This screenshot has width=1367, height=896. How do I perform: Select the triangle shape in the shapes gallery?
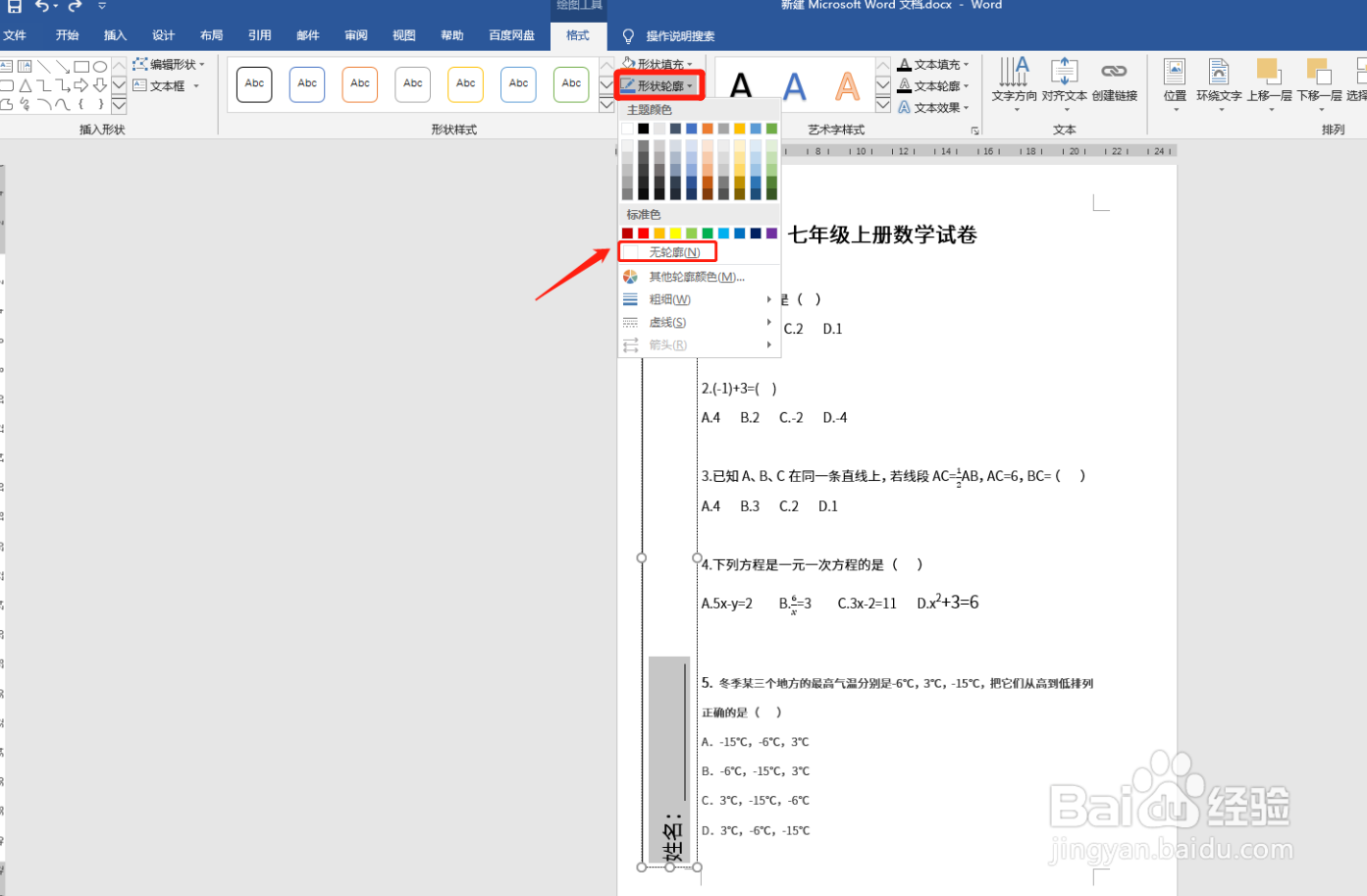click(26, 85)
